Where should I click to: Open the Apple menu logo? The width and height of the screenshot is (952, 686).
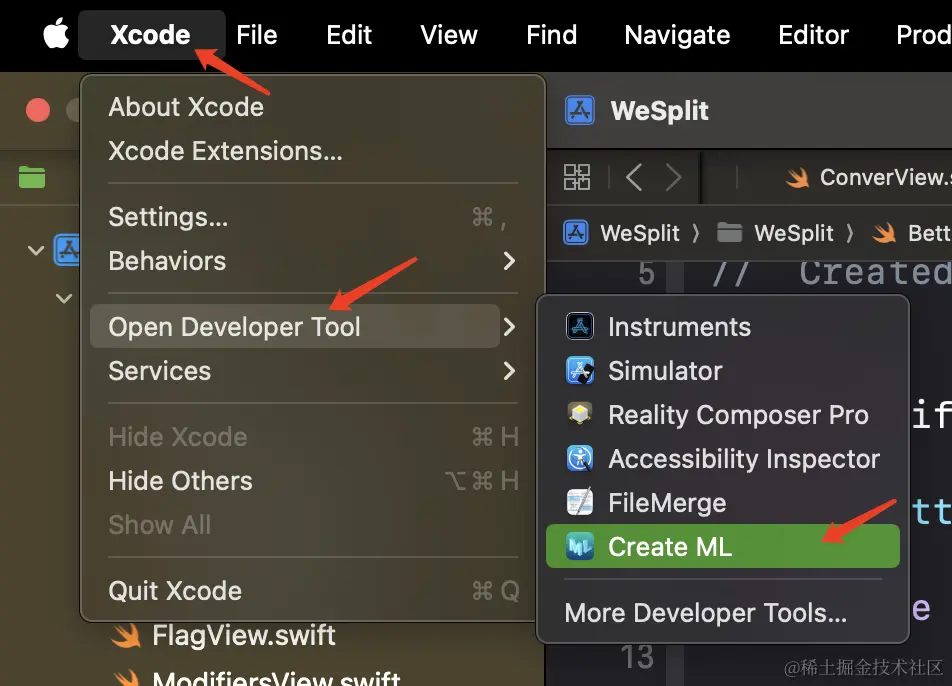point(56,35)
